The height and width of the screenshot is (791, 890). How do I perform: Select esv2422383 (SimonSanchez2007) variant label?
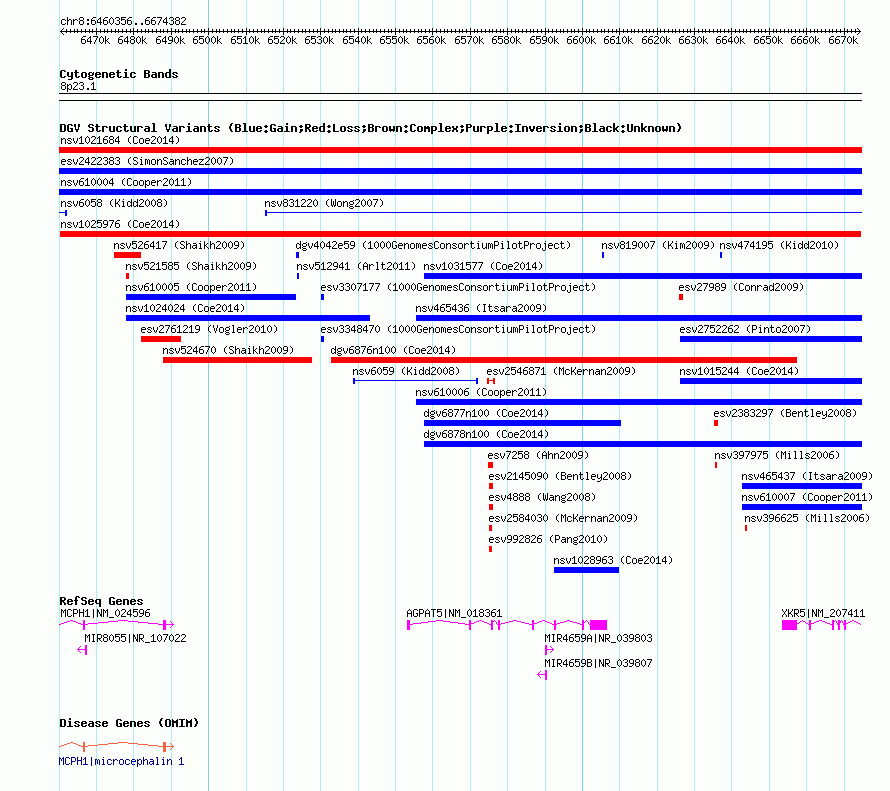click(147, 161)
